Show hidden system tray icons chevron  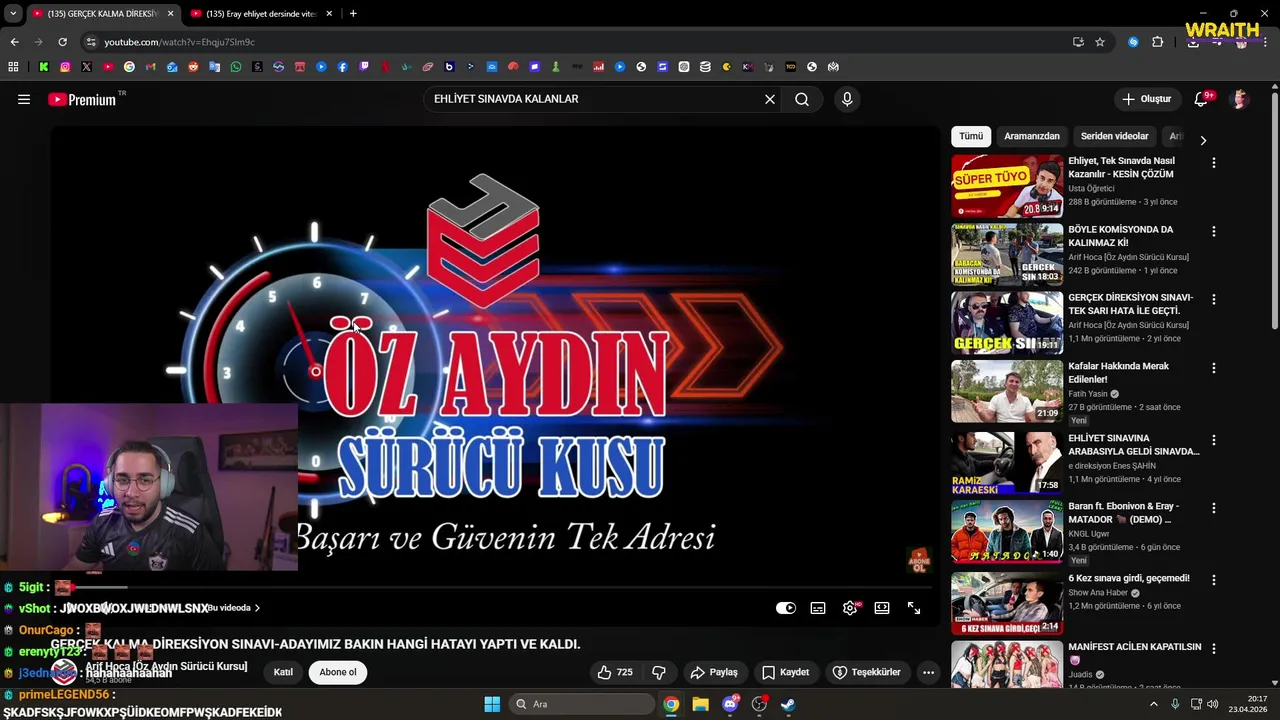tap(1153, 704)
